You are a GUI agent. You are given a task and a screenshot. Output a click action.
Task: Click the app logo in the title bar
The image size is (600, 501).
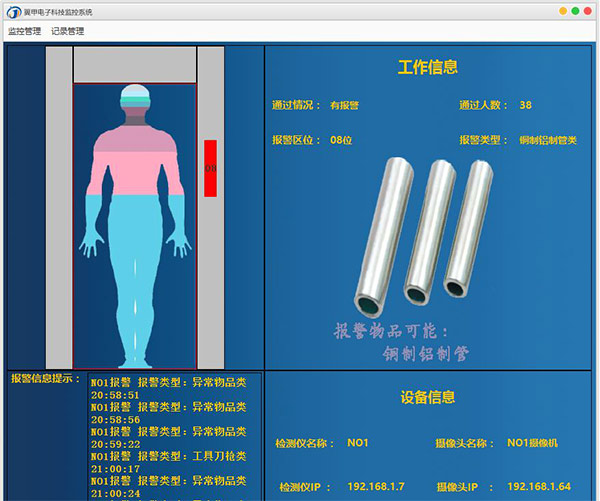tap(13, 11)
